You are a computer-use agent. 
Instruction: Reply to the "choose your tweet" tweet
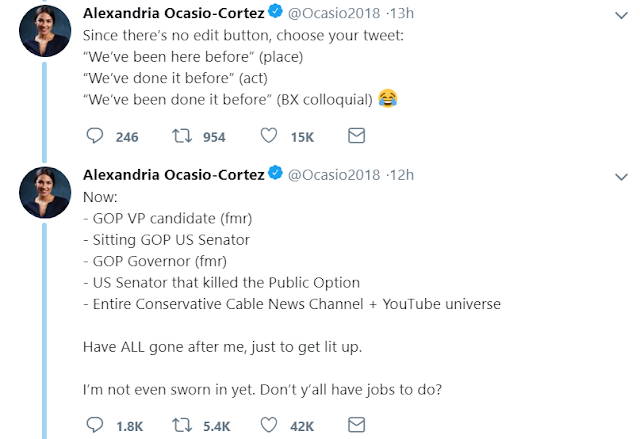(95, 136)
